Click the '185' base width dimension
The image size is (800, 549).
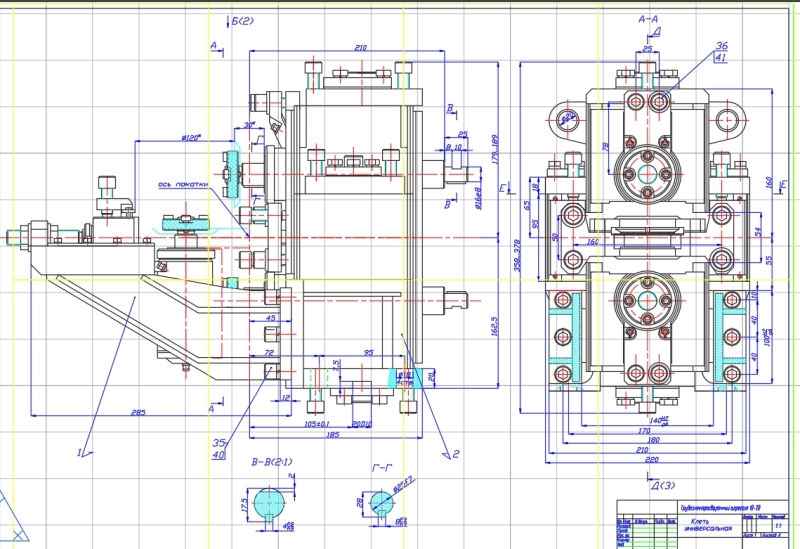(x=333, y=435)
